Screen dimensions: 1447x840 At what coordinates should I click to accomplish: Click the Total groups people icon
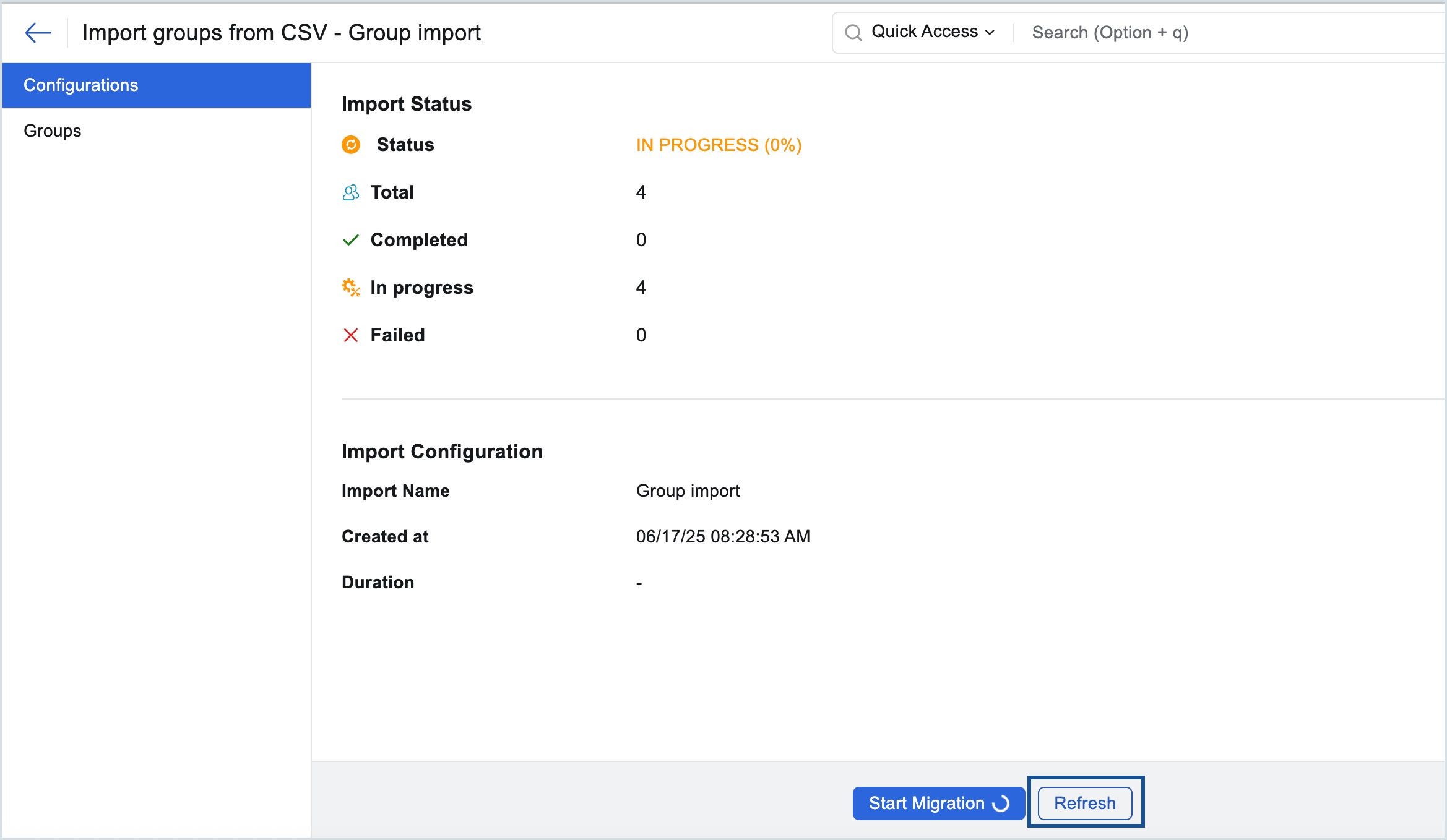click(x=351, y=192)
